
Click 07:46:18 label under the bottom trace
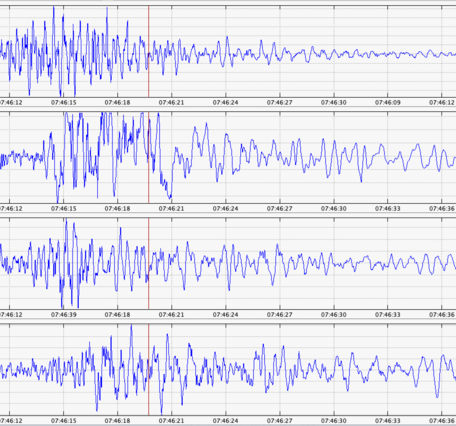tap(117, 421)
